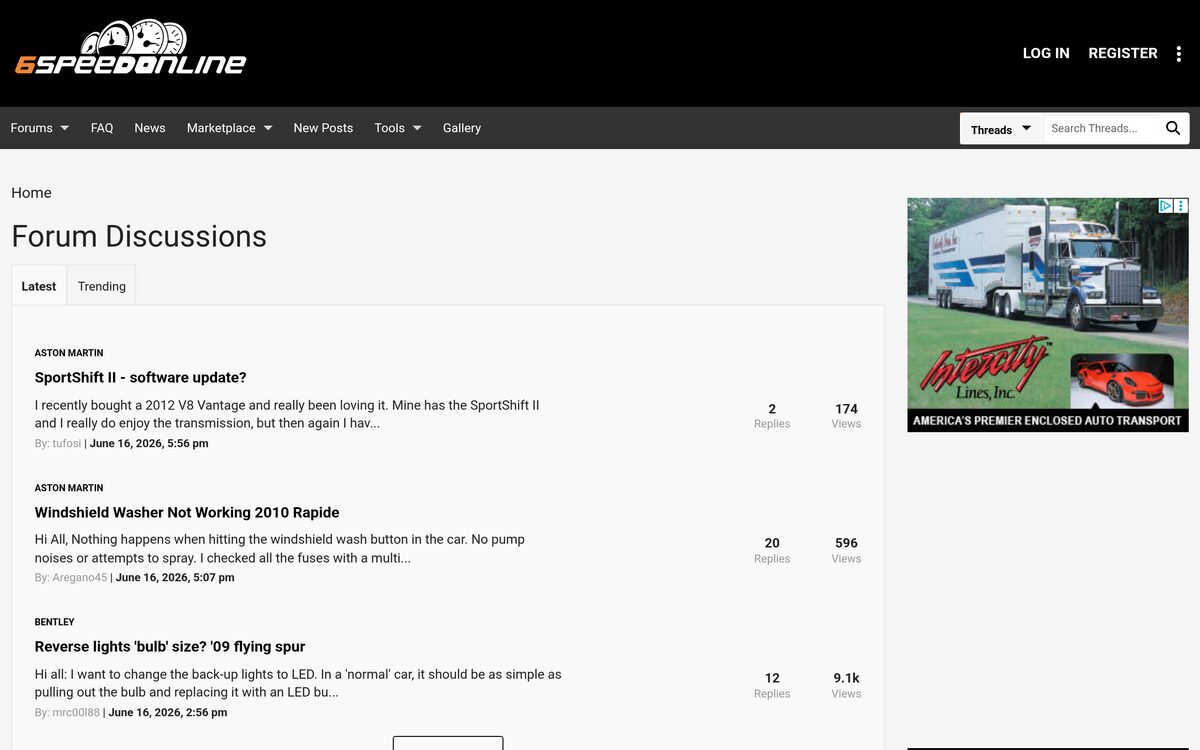
Task: Switch to the Trending tab
Action: pyautogui.click(x=102, y=286)
